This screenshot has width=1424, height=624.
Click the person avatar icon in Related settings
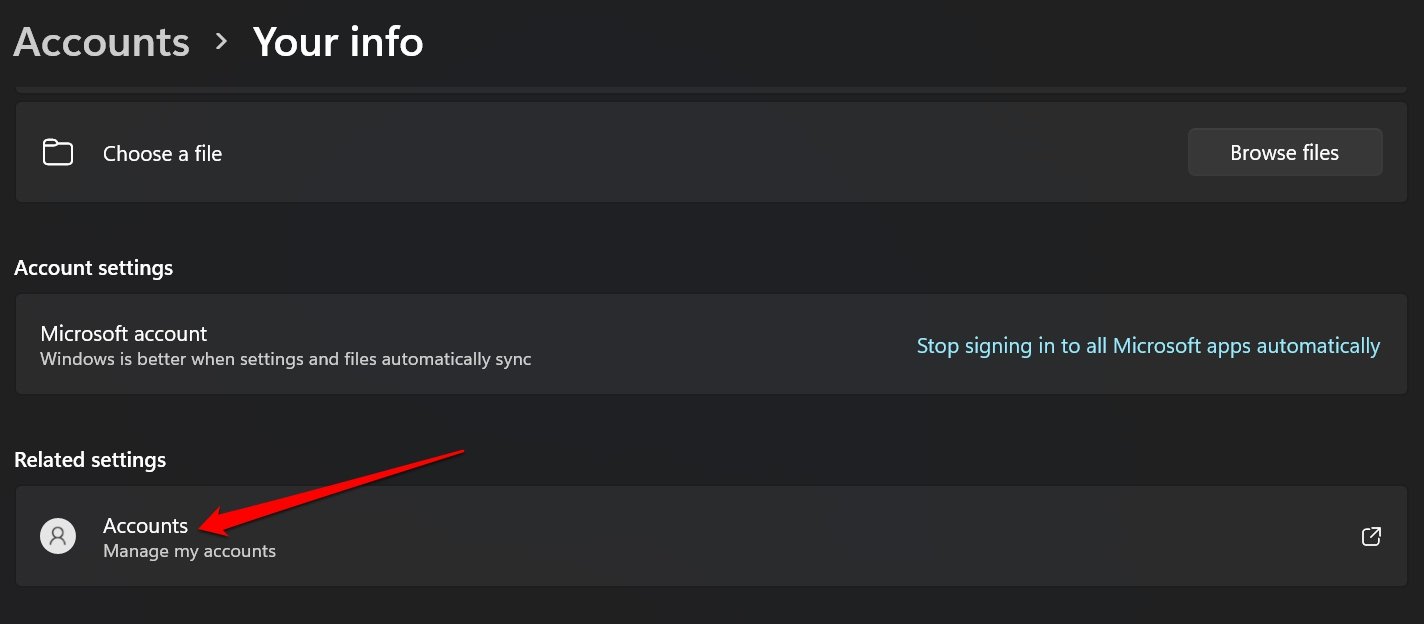(x=58, y=536)
